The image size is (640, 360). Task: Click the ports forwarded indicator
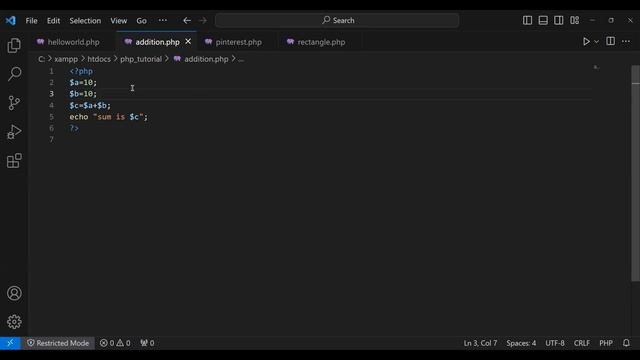[x=147, y=343]
